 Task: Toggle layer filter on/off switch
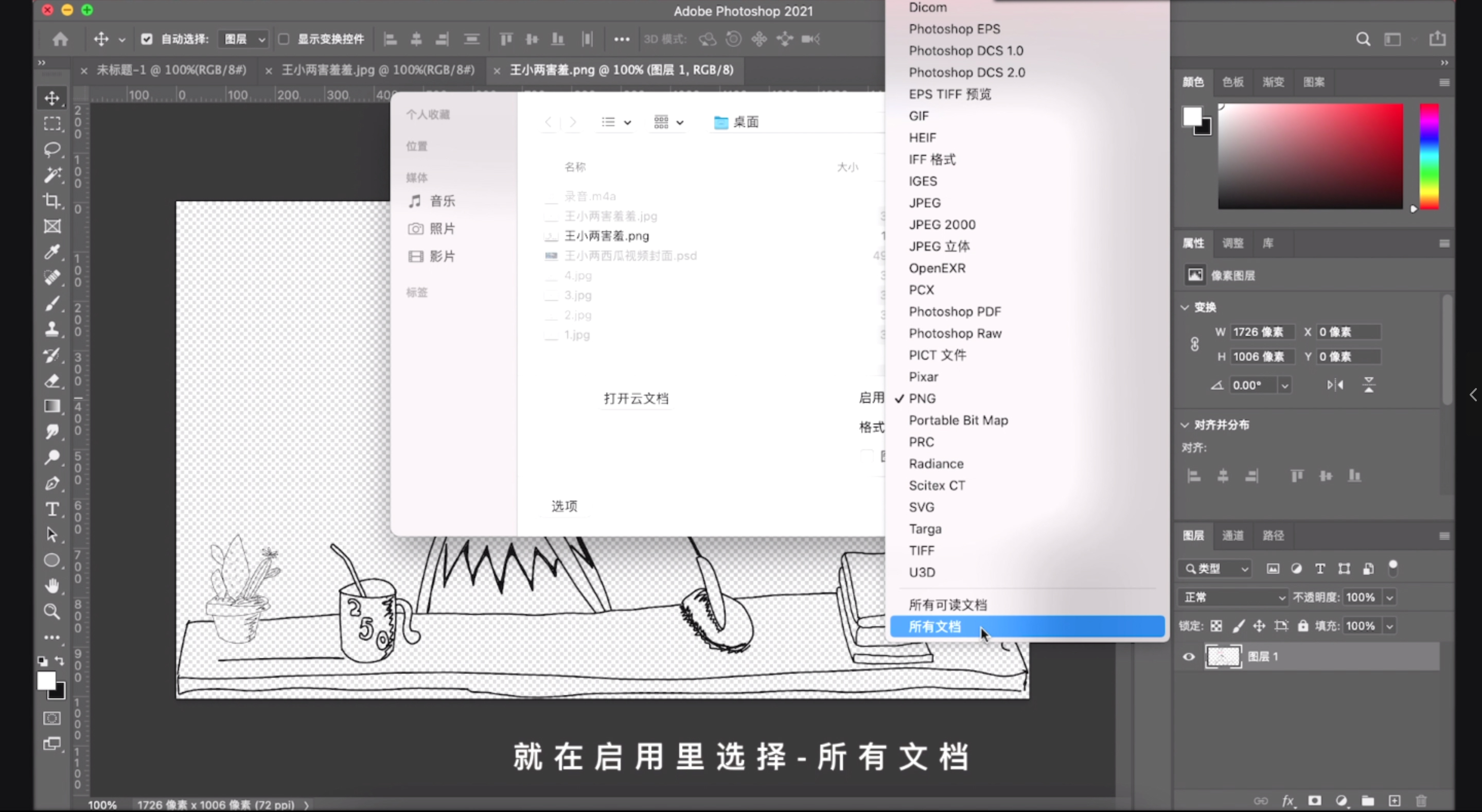coord(1393,568)
